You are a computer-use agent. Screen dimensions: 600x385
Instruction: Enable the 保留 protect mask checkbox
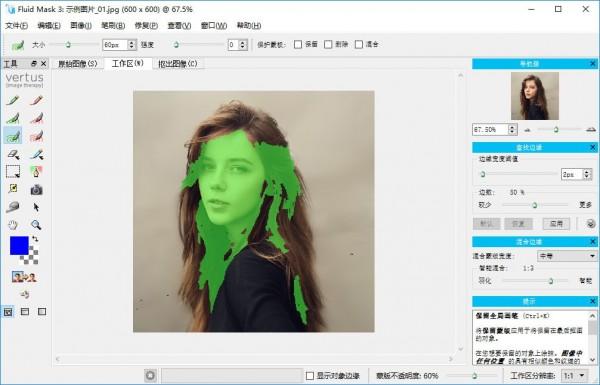[298, 45]
